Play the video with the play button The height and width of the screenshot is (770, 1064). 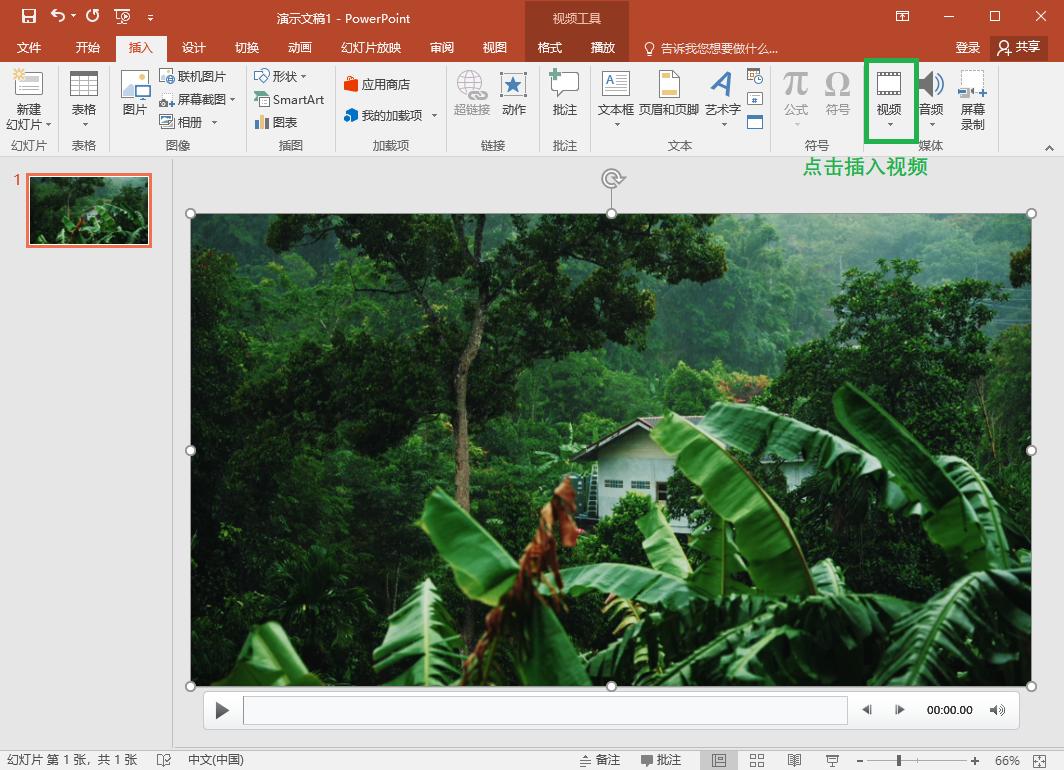click(x=222, y=710)
